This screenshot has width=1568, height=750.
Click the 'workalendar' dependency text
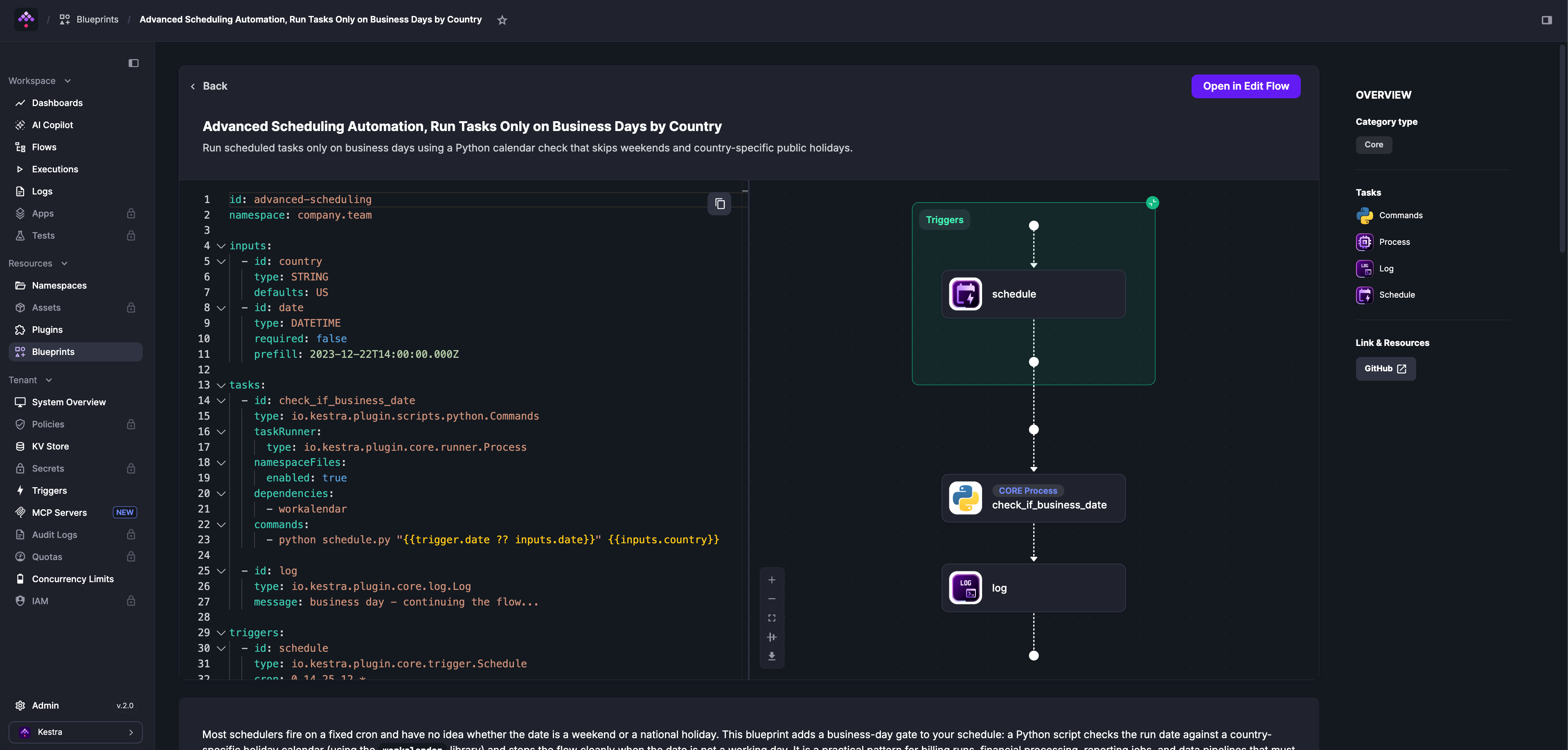[x=312, y=509]
